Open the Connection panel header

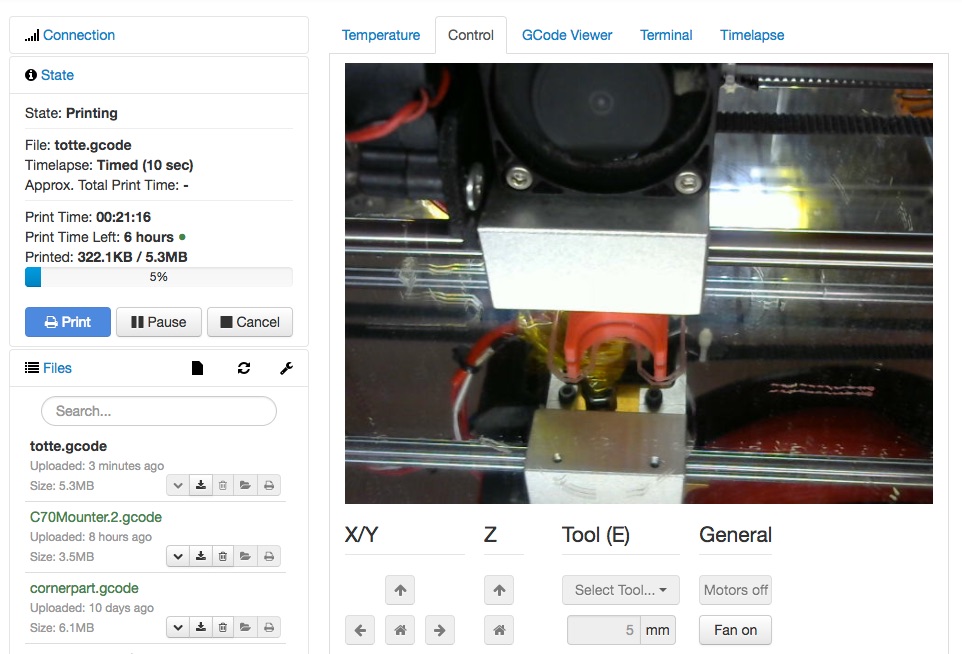click(x=79, y=35)
